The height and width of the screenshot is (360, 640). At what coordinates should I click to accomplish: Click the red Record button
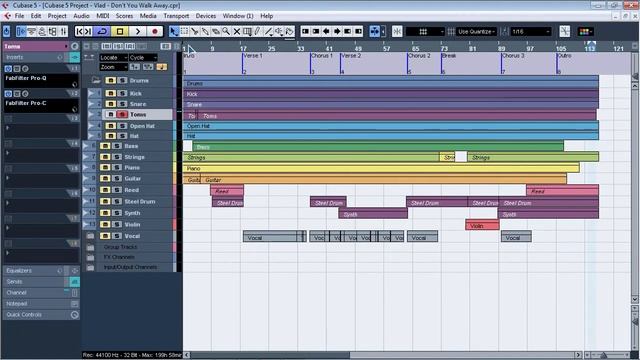[155, 31]
